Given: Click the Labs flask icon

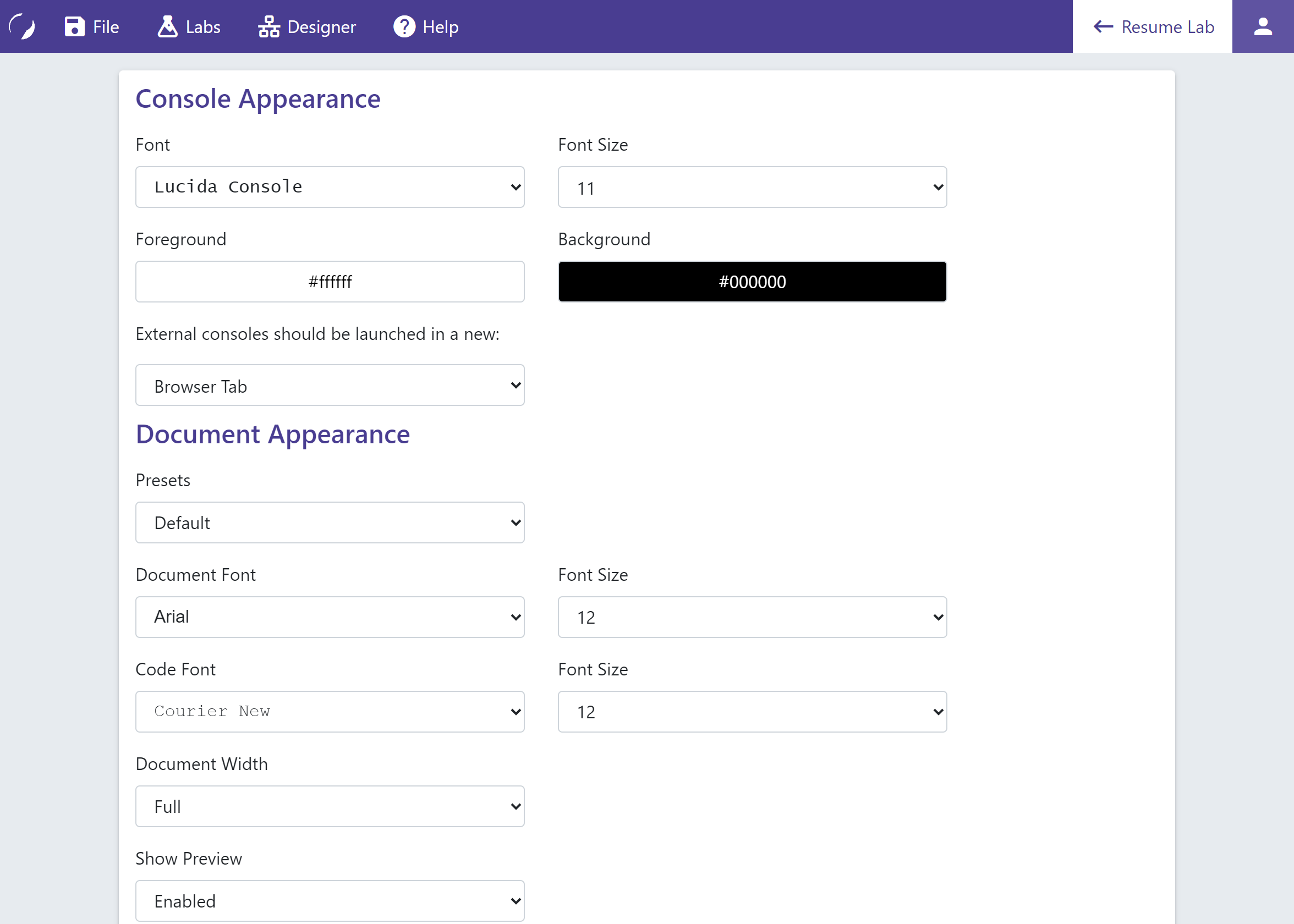Looking at the screenshot, I should click(x=167, y=26).
